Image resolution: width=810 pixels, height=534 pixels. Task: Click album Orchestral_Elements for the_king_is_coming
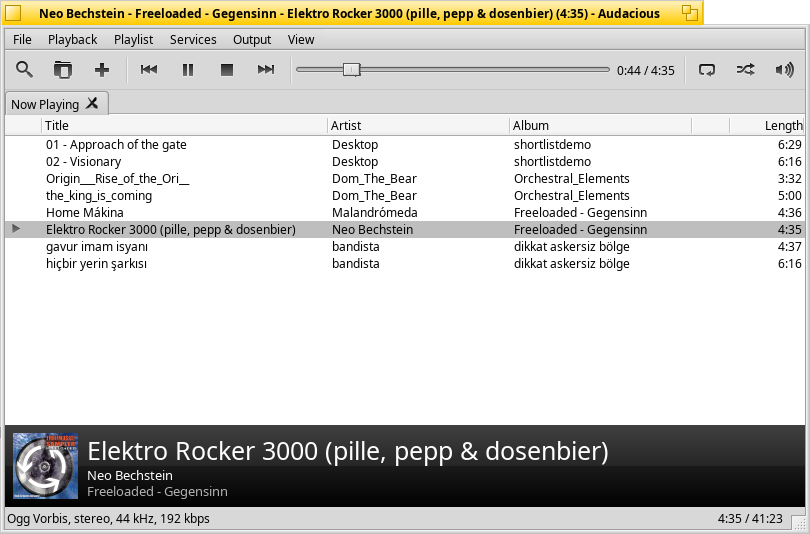[x=571, y=196]
